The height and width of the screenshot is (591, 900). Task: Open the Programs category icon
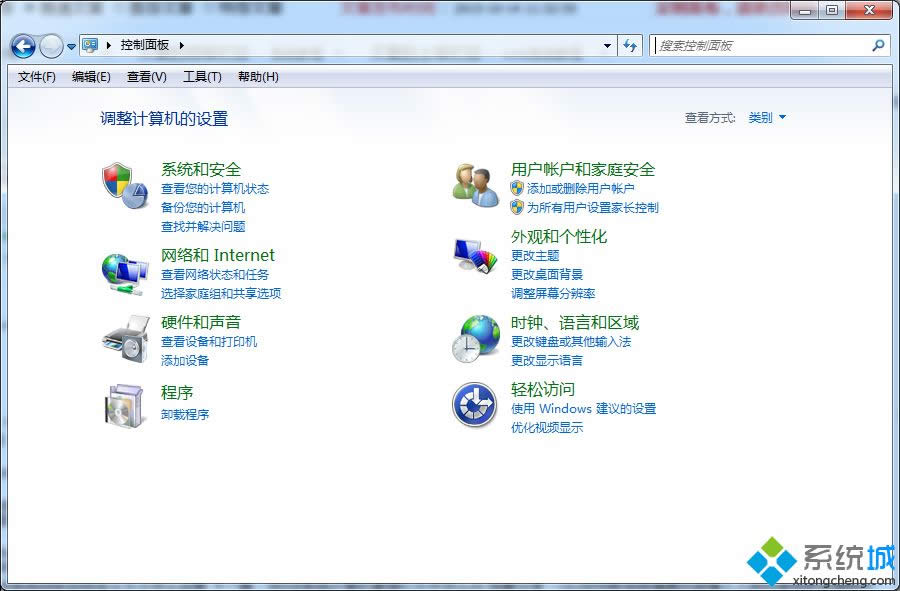coord(124,404)
